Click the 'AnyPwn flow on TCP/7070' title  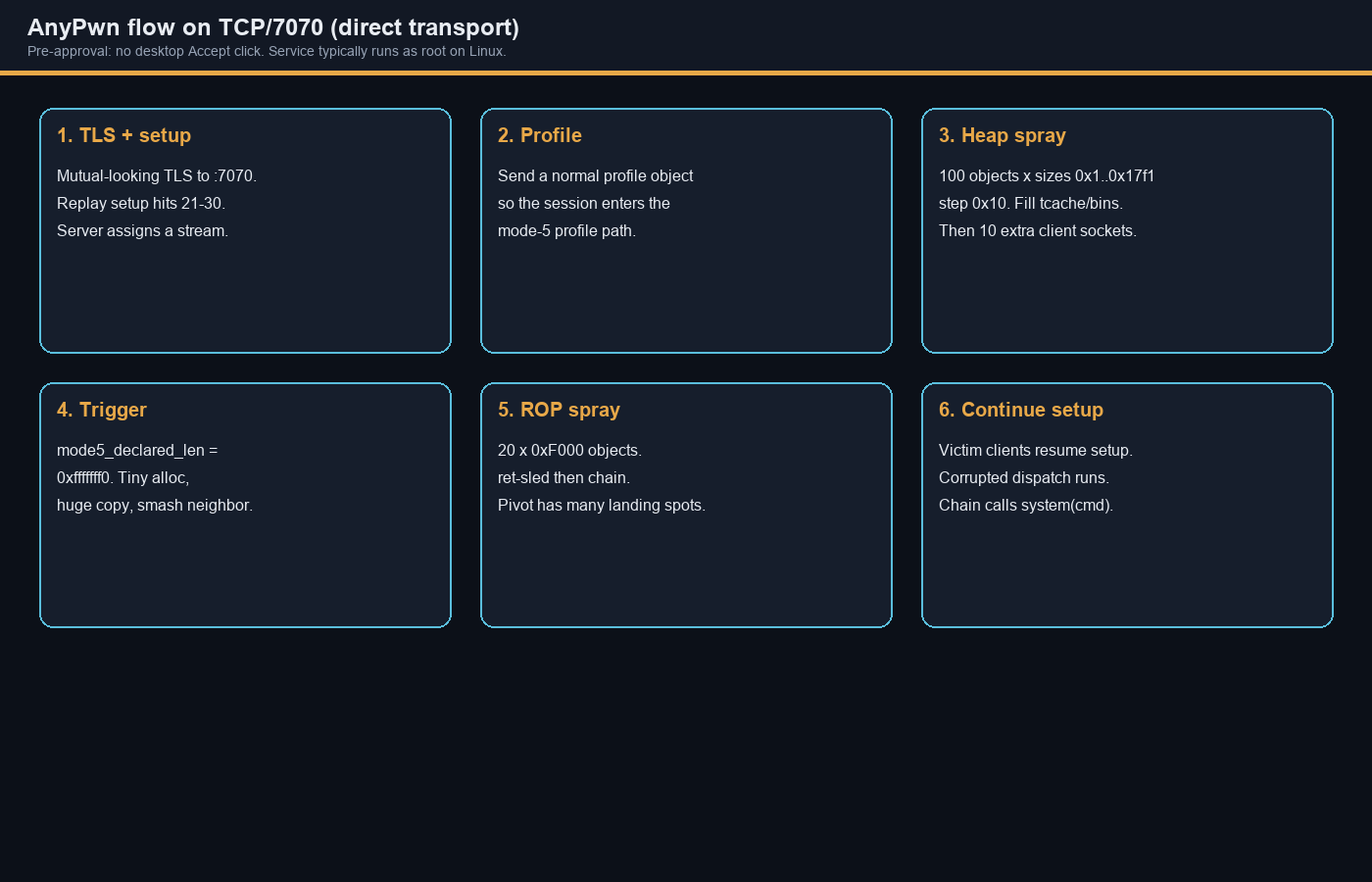click(x=273, y=27)
